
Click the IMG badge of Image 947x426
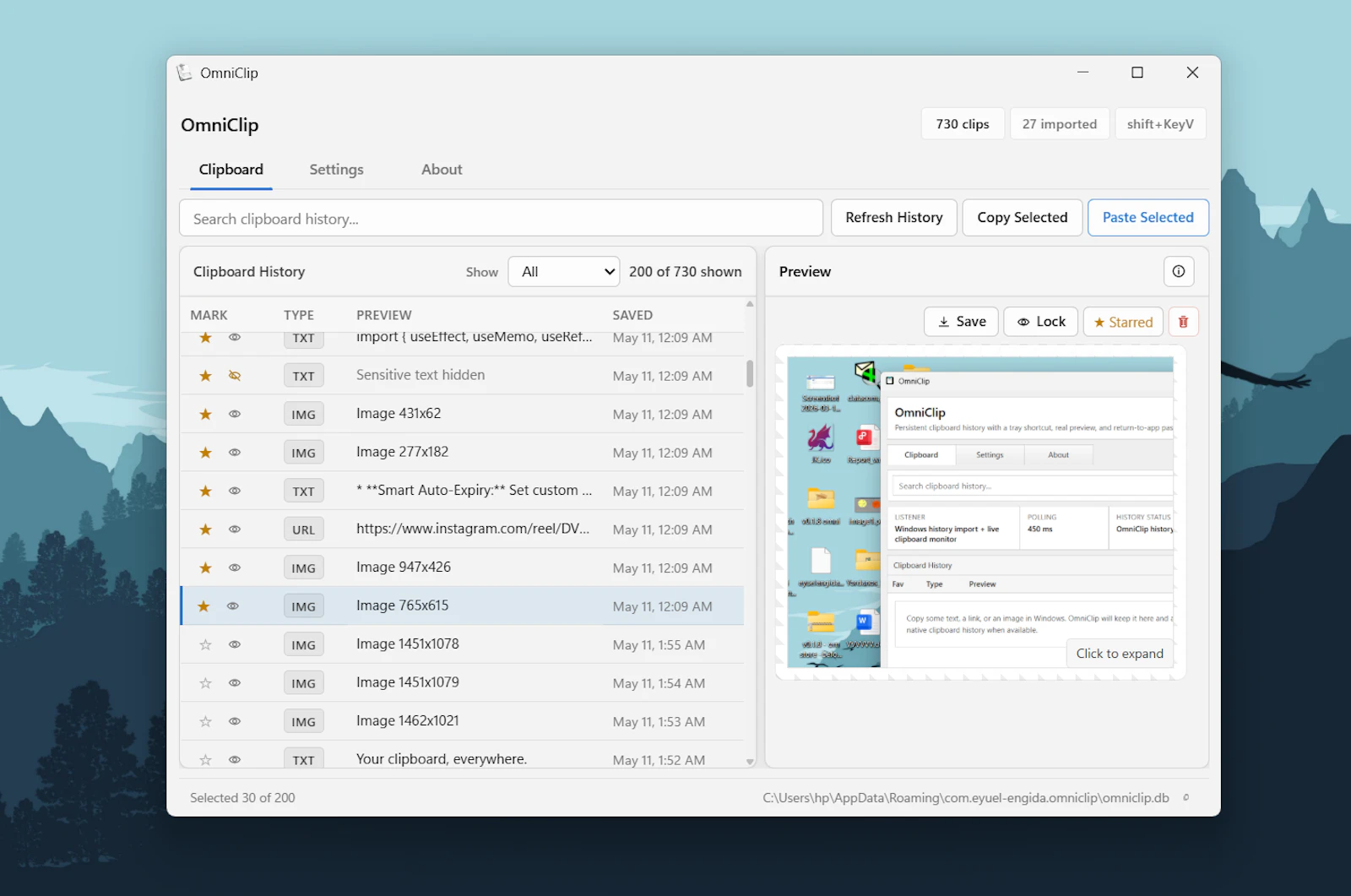pos(303,568)
